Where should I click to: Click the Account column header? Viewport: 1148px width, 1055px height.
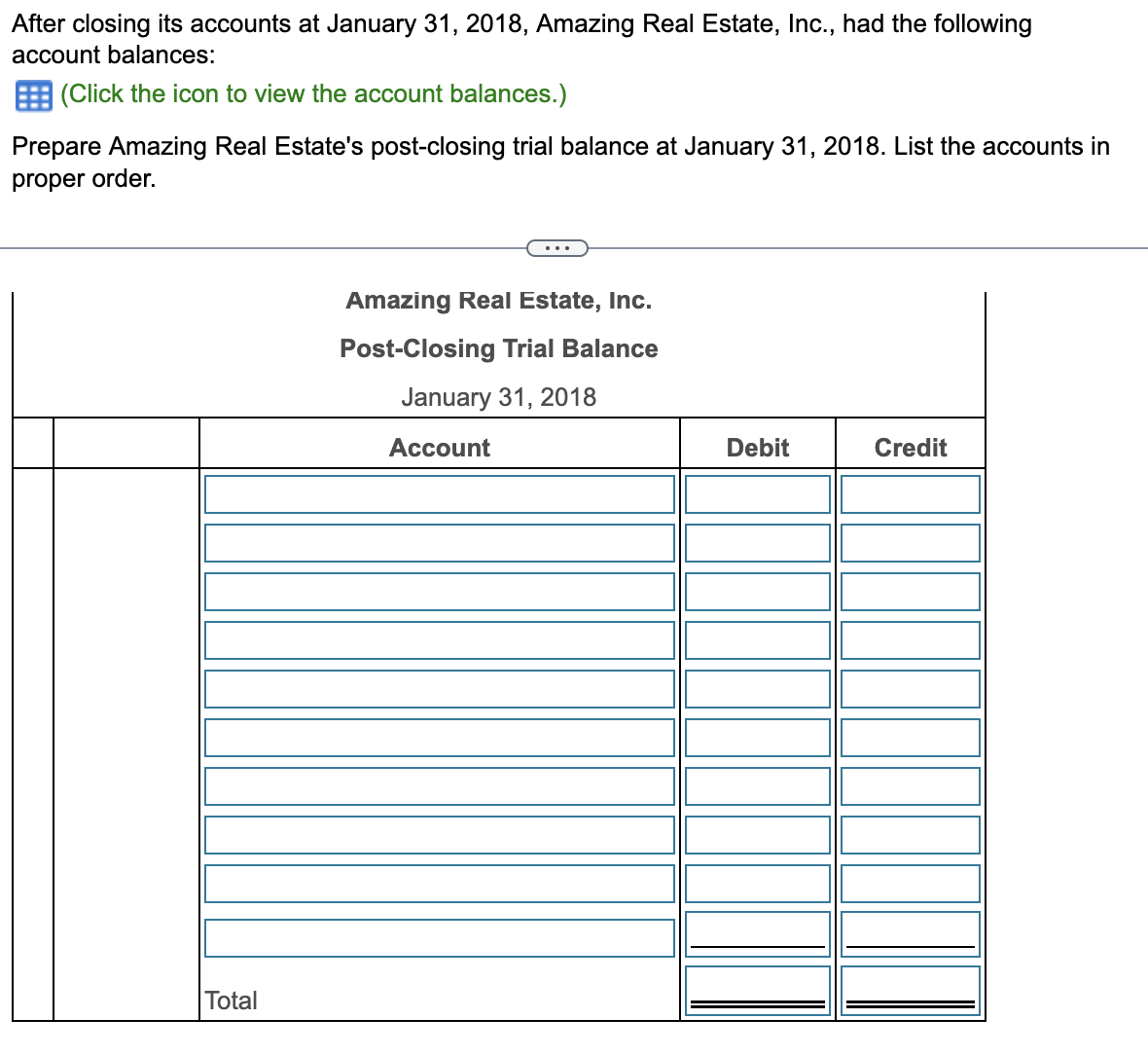[440, 447]
